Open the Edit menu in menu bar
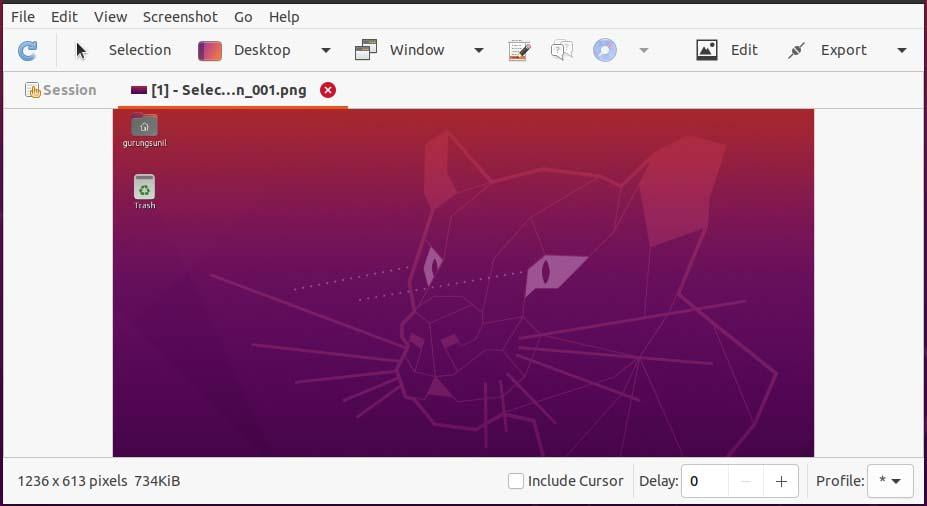Viewport: 927px width, 506px height. tap(64, 17)
